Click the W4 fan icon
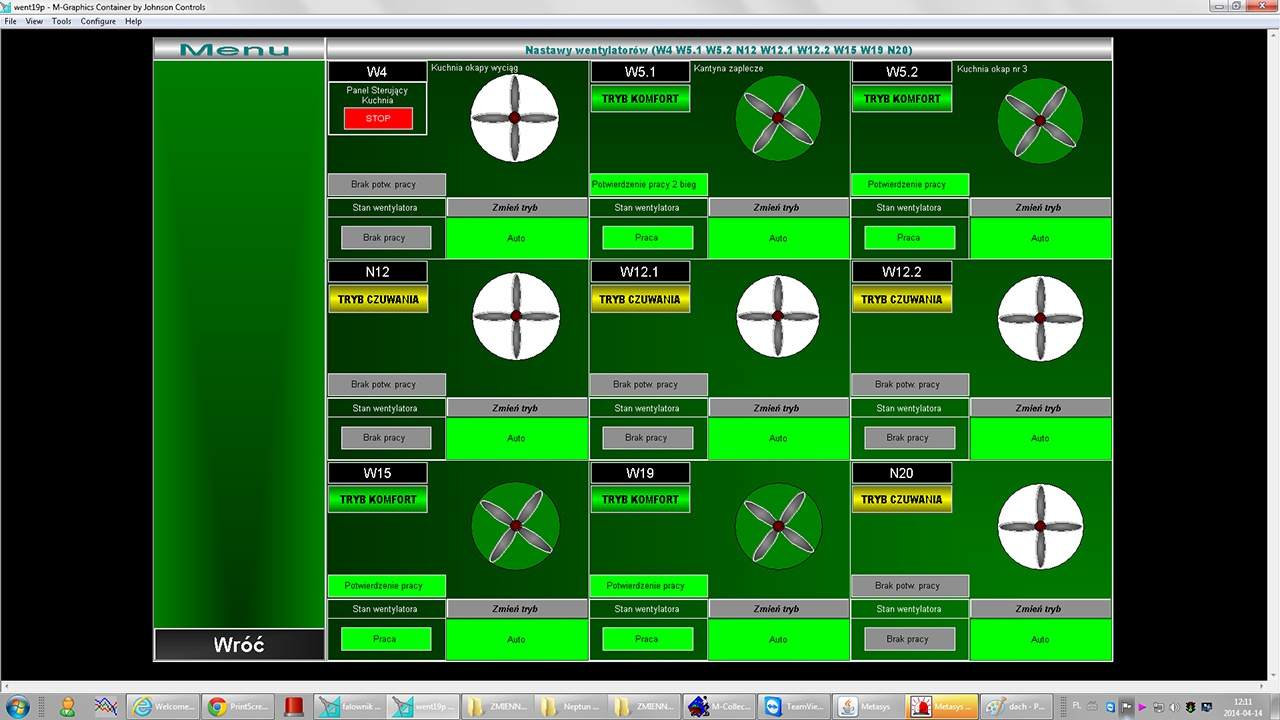This screenshot has height=720, width=1280. click(x=514, y=118)
